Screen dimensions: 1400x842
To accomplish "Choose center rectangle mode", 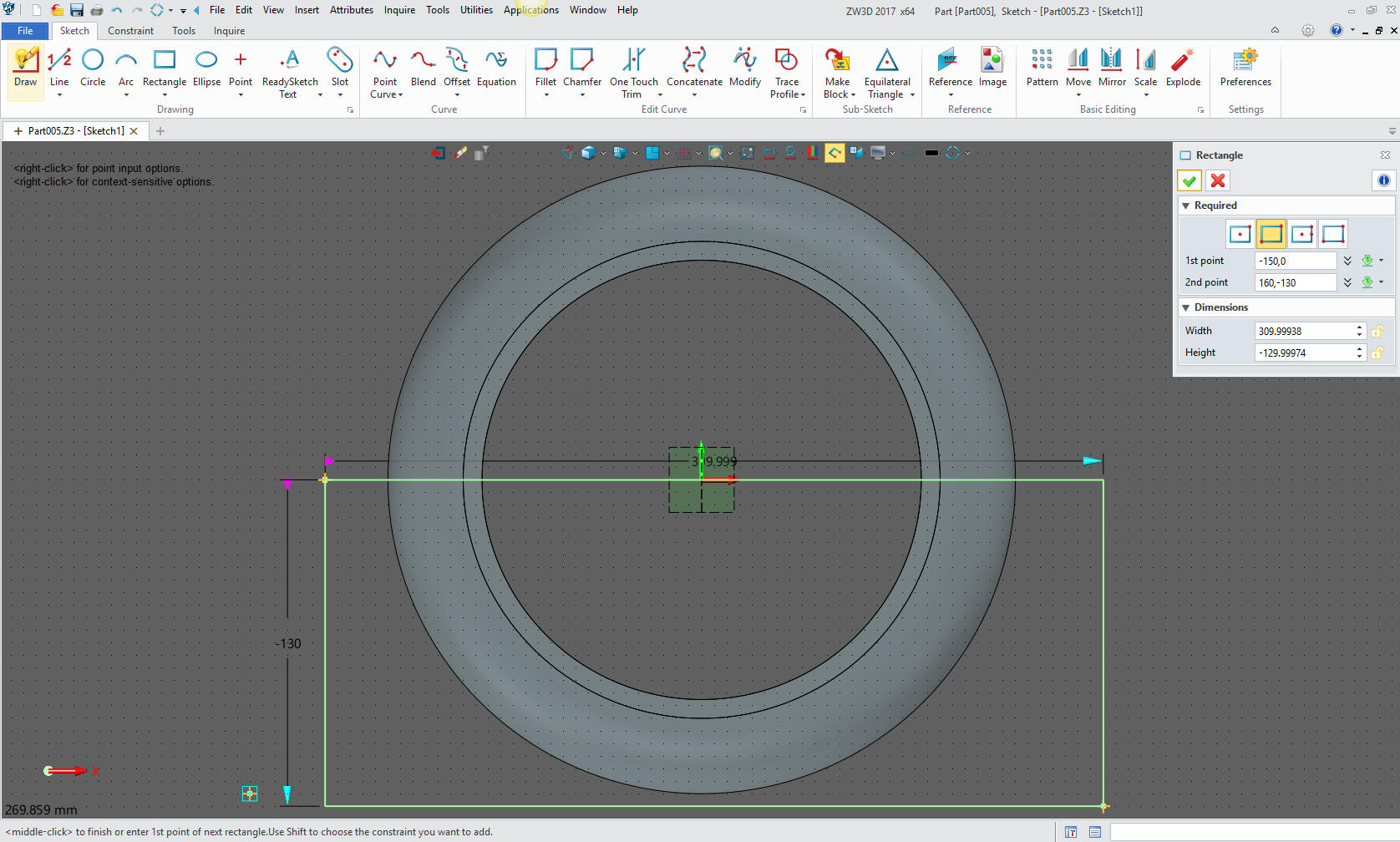I will tap(1240, 235).
